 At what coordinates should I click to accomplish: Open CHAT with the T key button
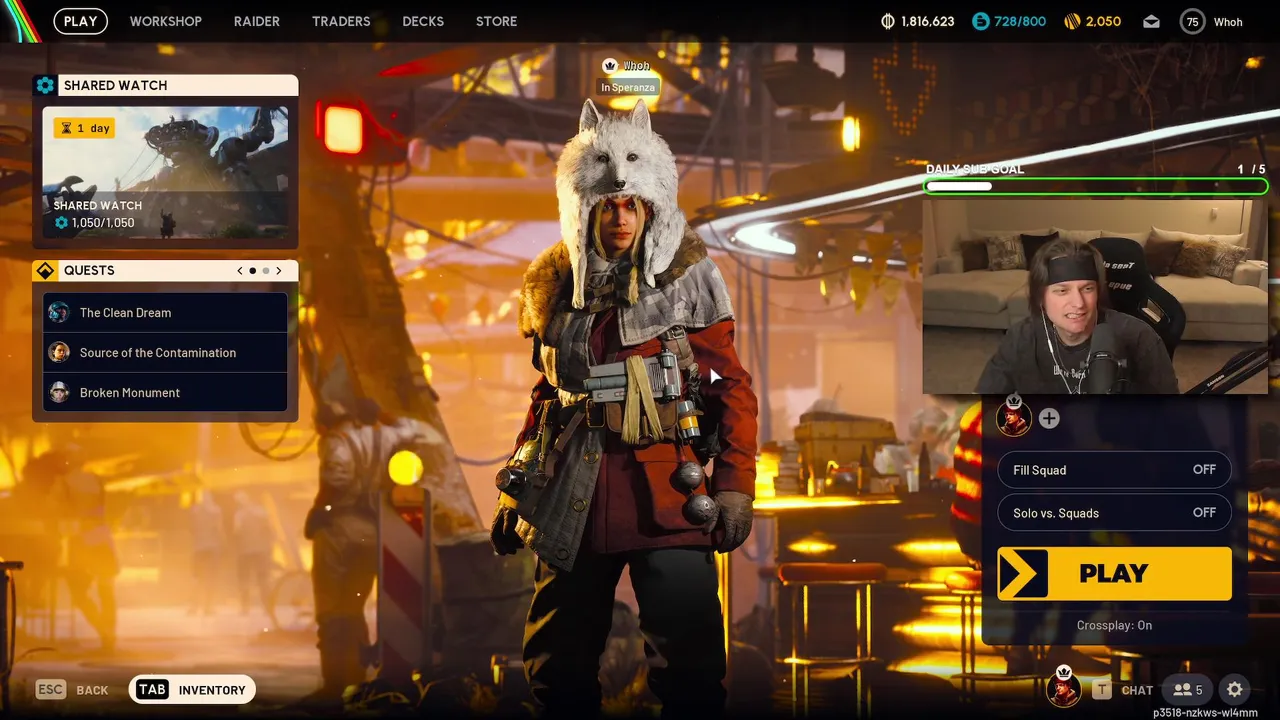point(1122,690)
